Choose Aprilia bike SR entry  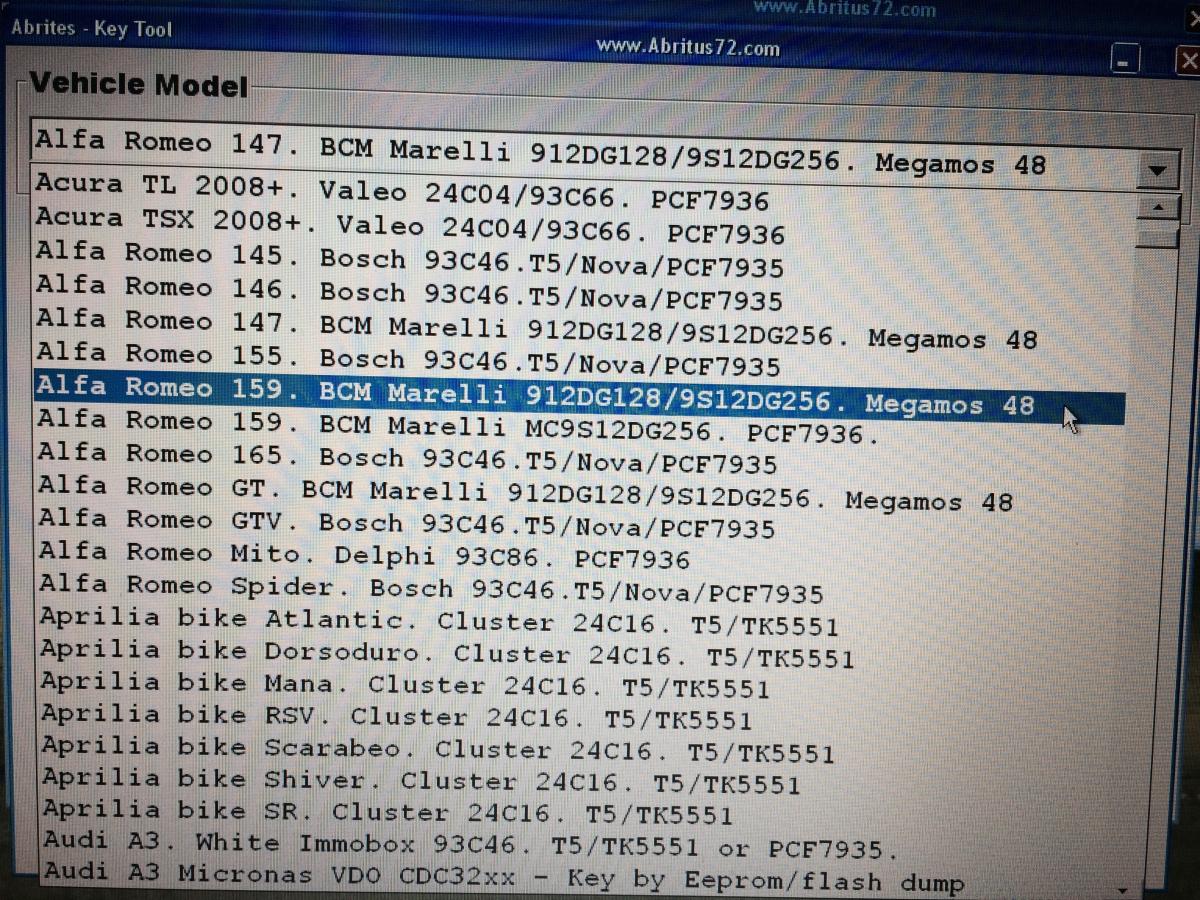(x=388, y=813)
